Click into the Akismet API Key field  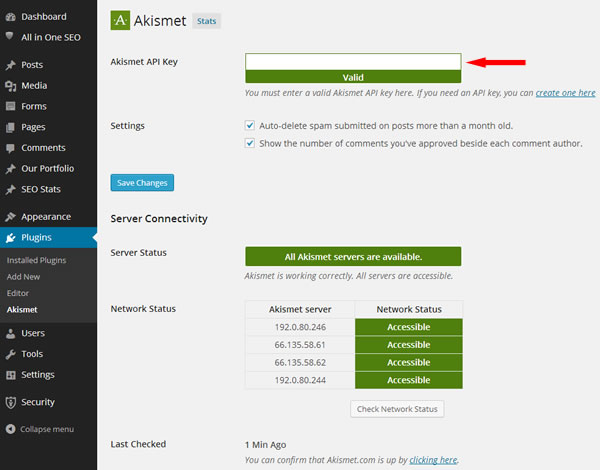point(352,62)
